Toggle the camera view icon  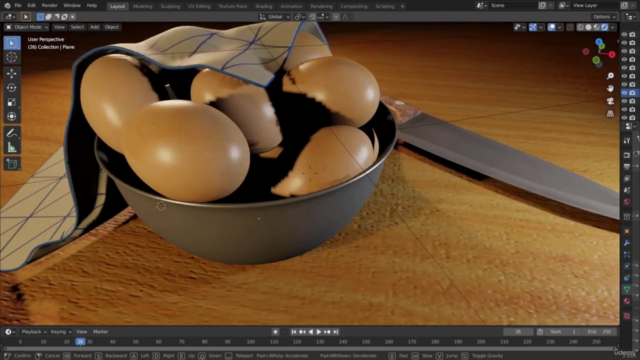point(610,101)
